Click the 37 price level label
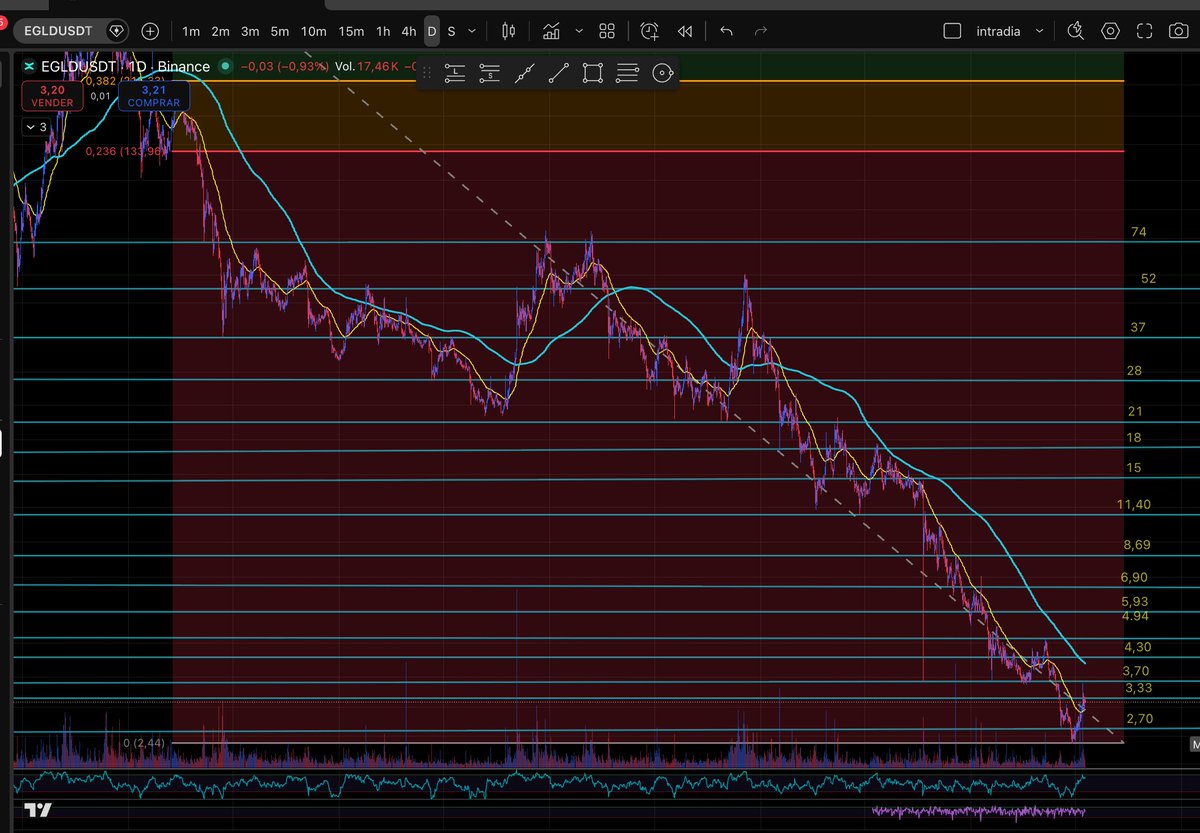This screenshot has width=1200, height=833. point(1138,327)
